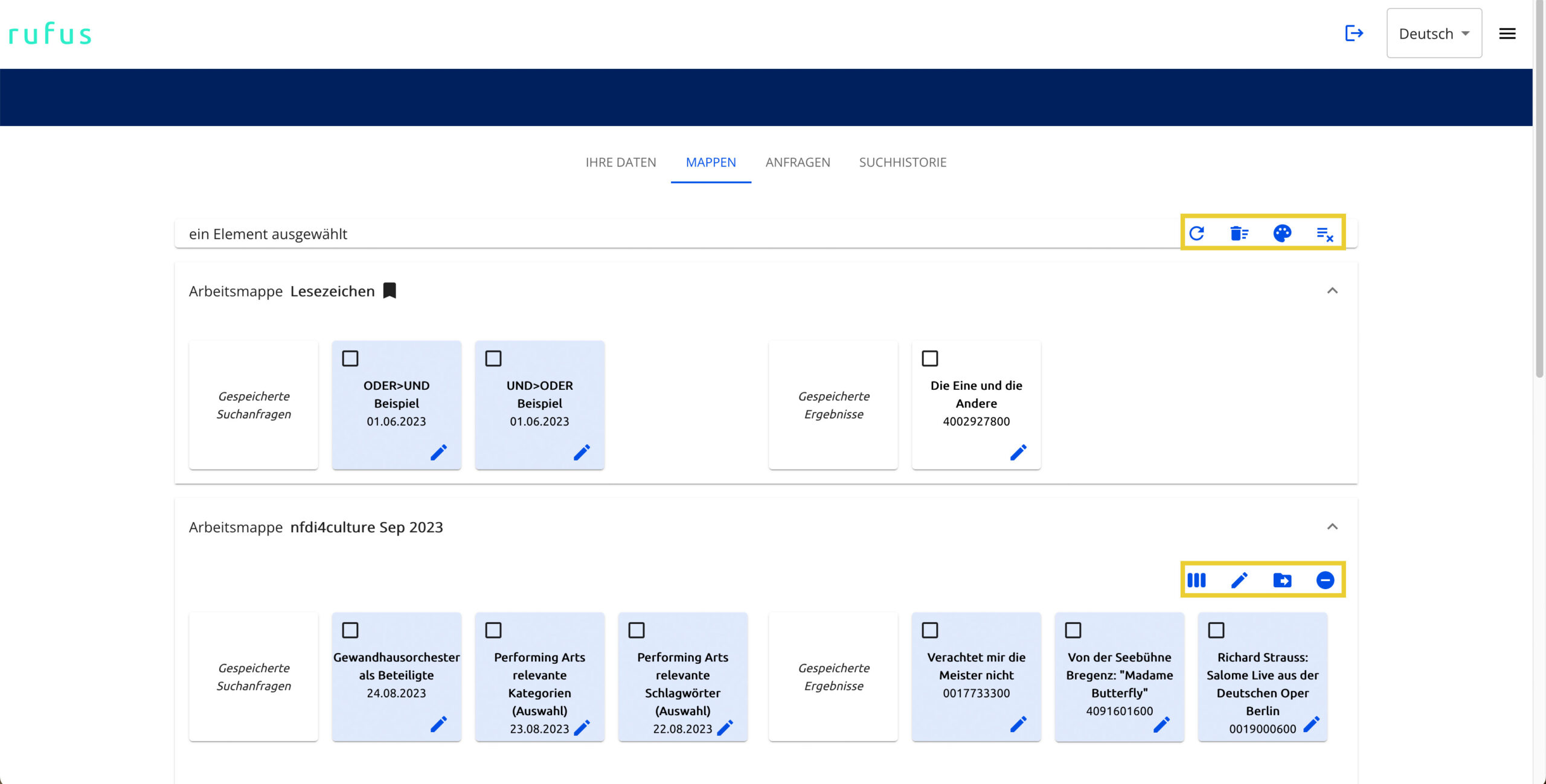Collapse the nfdi4culture Sep 2023 folder
Image resolution: width=1546 pixels, height=784 pixels.
point(1332,527)
